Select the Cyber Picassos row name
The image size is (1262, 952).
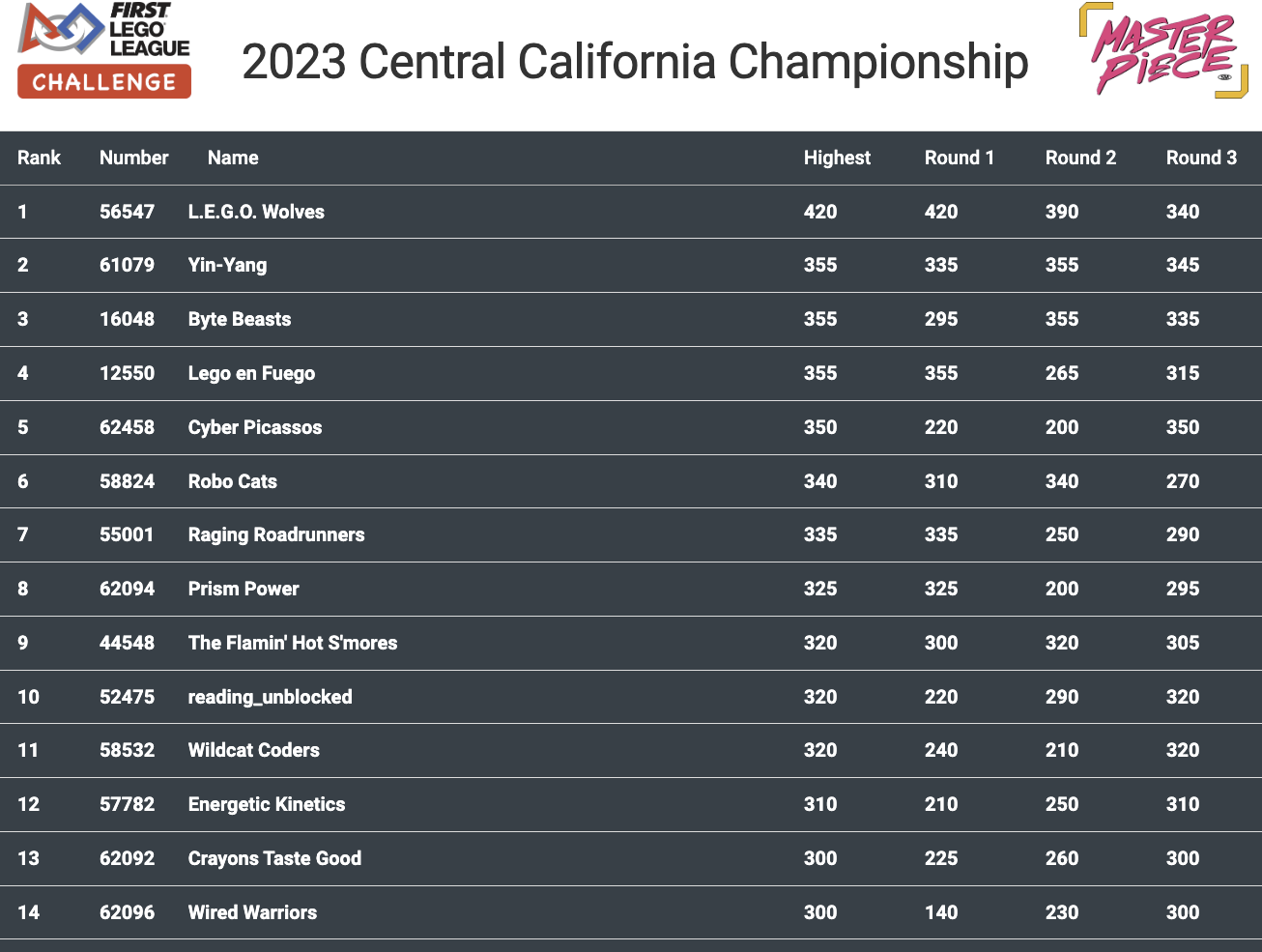click(255, 427)
